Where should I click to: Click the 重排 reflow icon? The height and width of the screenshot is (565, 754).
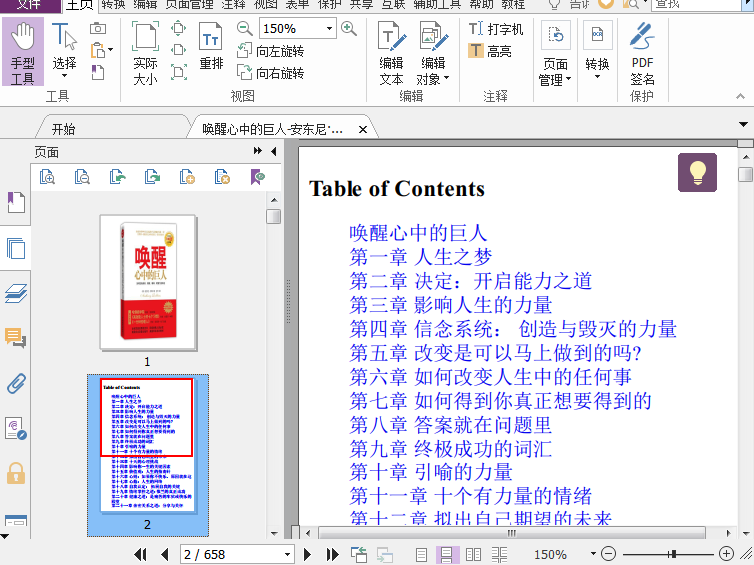(x=211, y=49)
